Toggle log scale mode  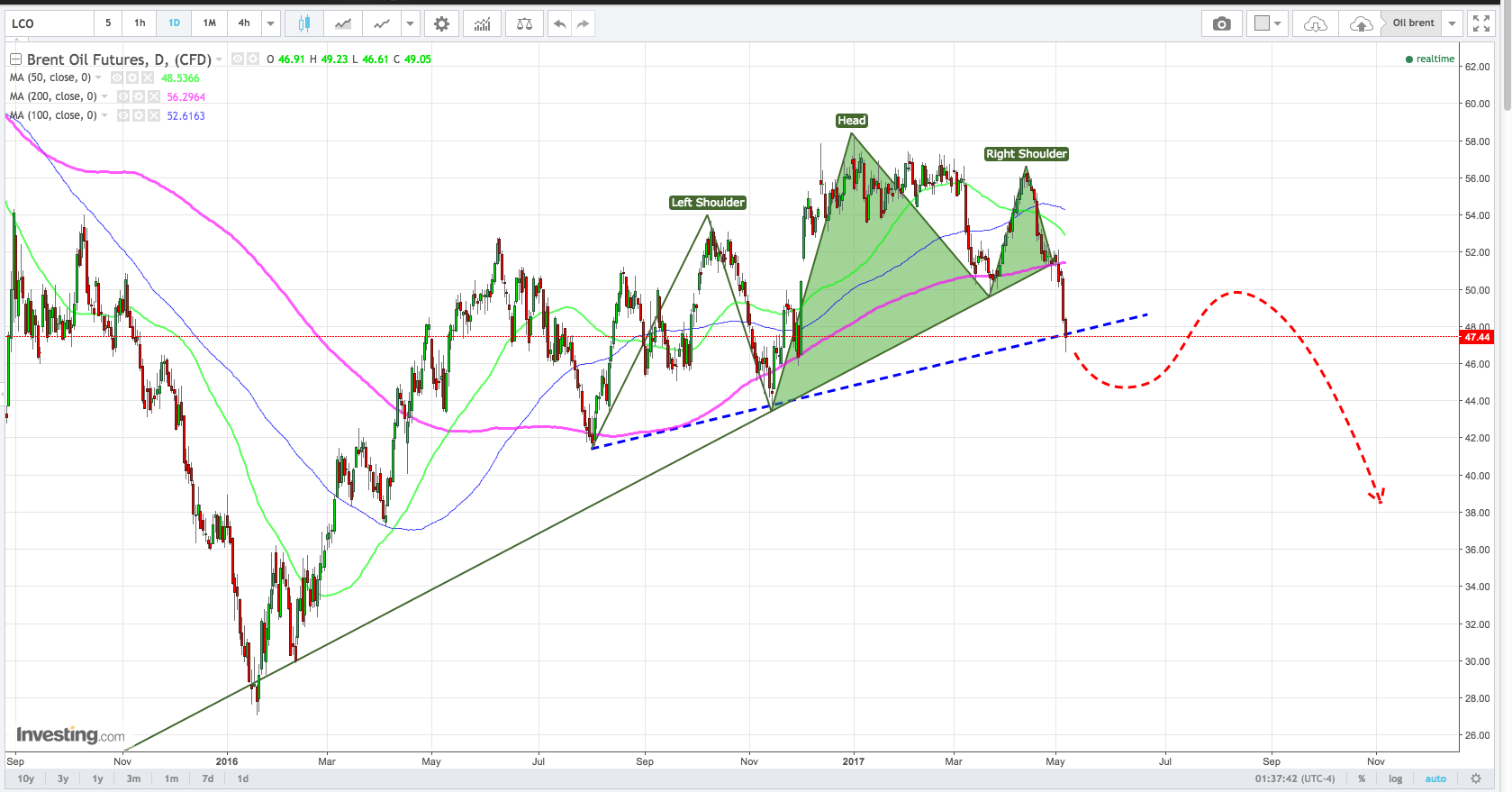[x=1395, y=778]
